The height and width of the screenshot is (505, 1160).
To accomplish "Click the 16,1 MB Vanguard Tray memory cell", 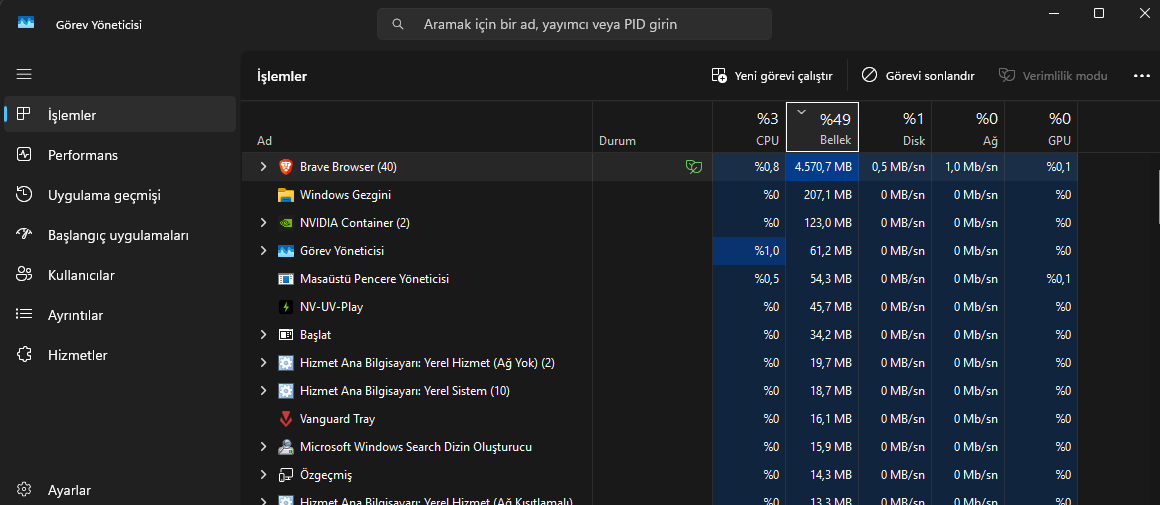I will 822,418.
